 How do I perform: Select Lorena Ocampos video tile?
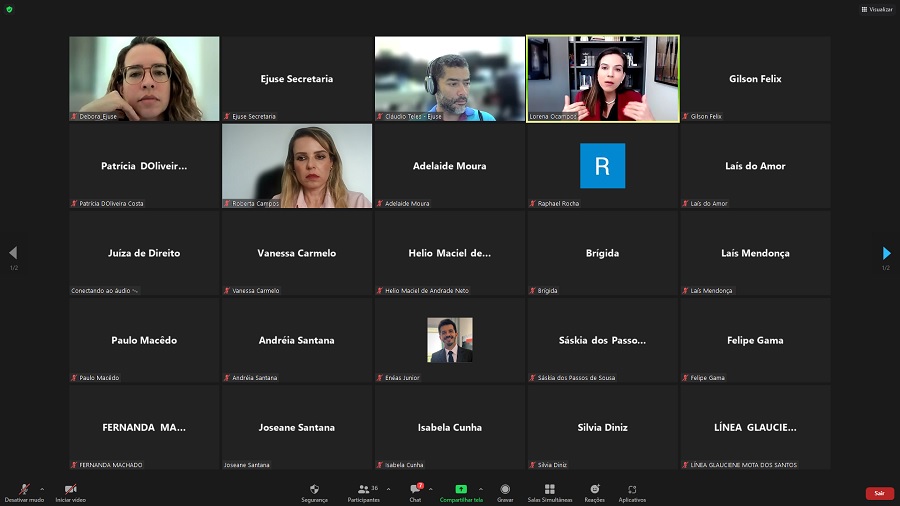click(602, 78)
